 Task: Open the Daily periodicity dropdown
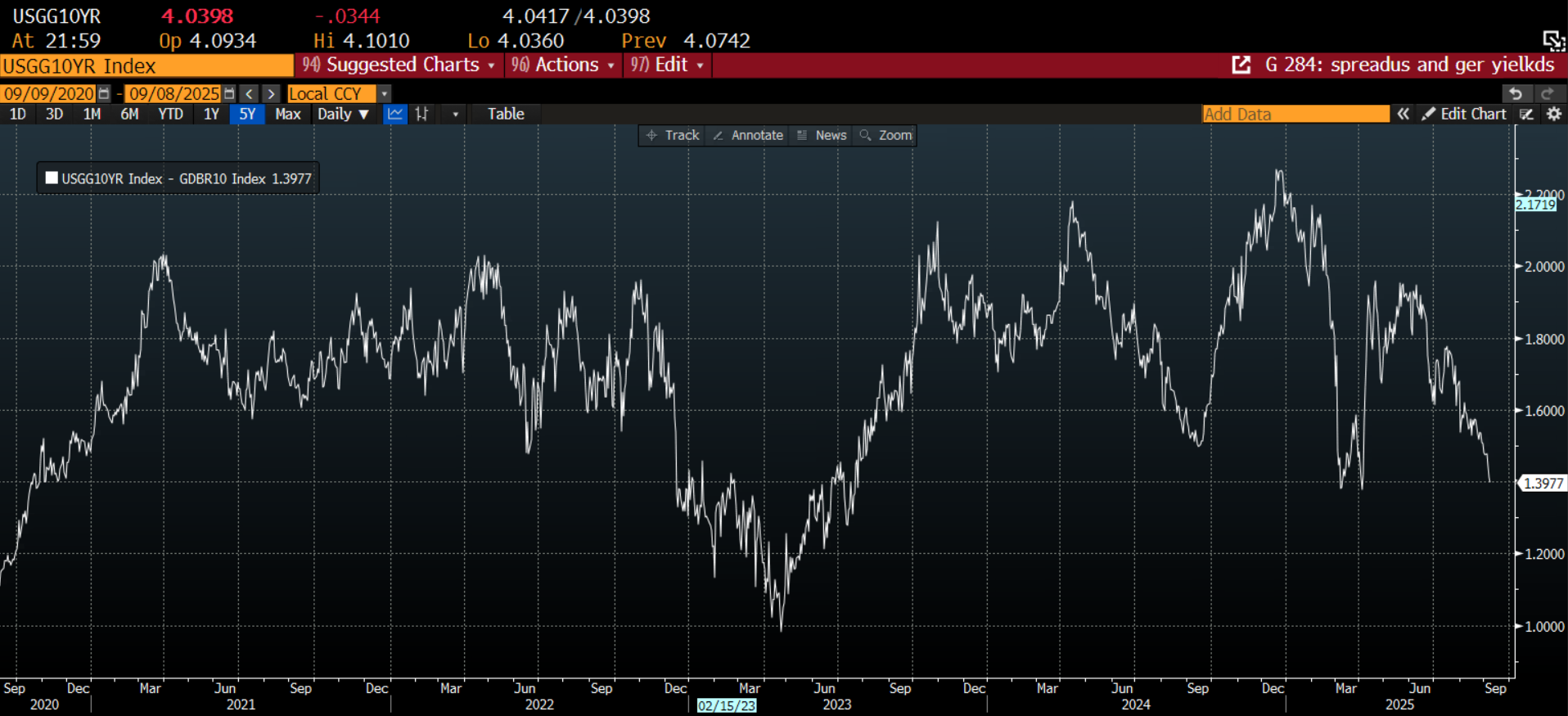point(343,114)
